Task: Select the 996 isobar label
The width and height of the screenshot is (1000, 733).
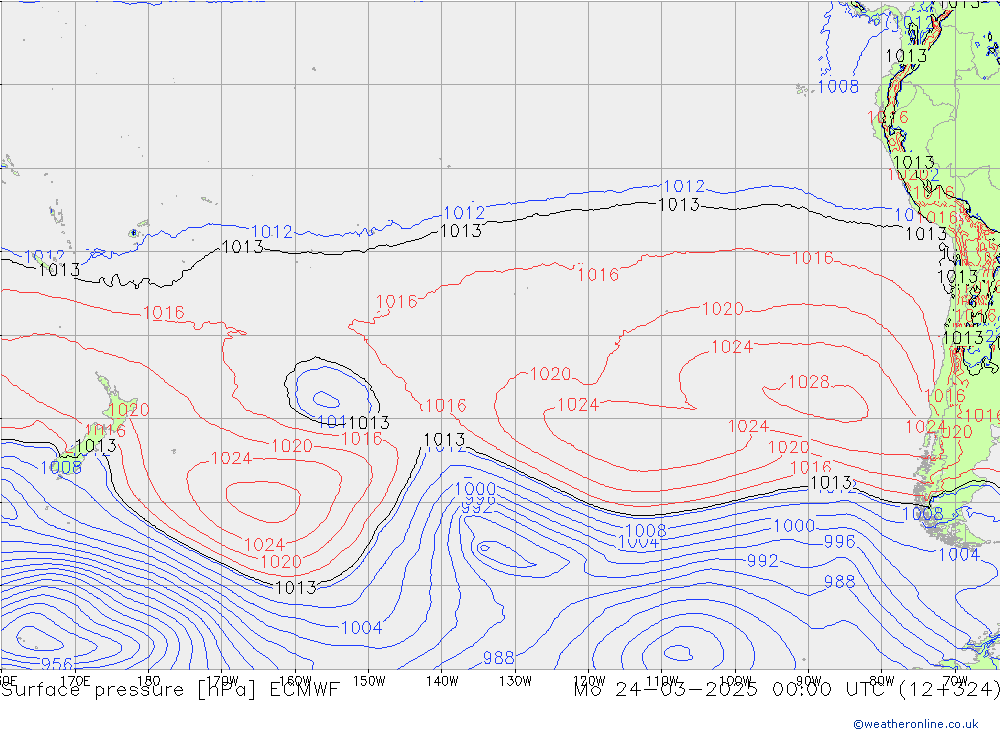Action: point(839,542)
